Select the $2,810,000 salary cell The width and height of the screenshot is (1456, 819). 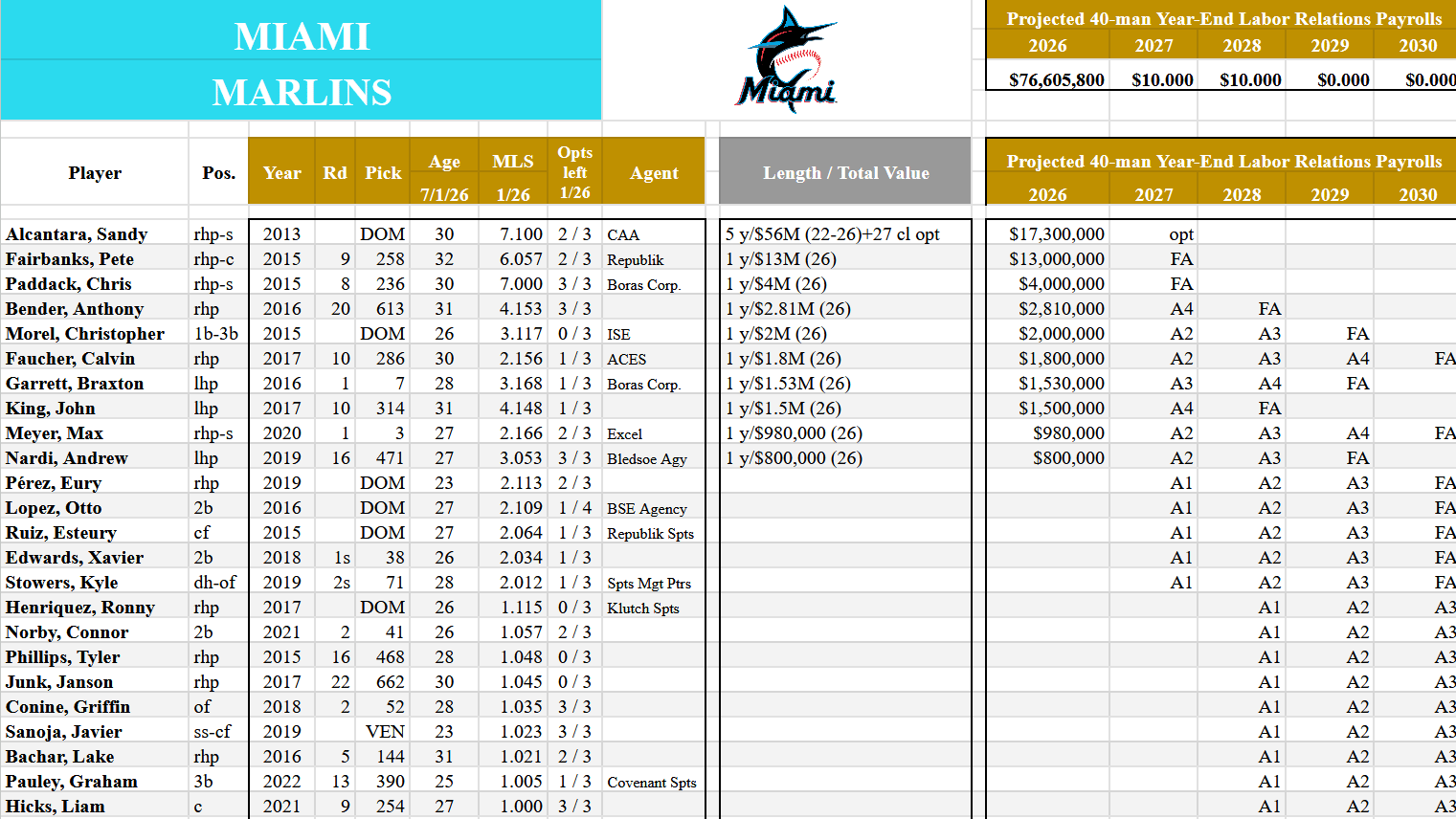click(x=1047, y=308)
